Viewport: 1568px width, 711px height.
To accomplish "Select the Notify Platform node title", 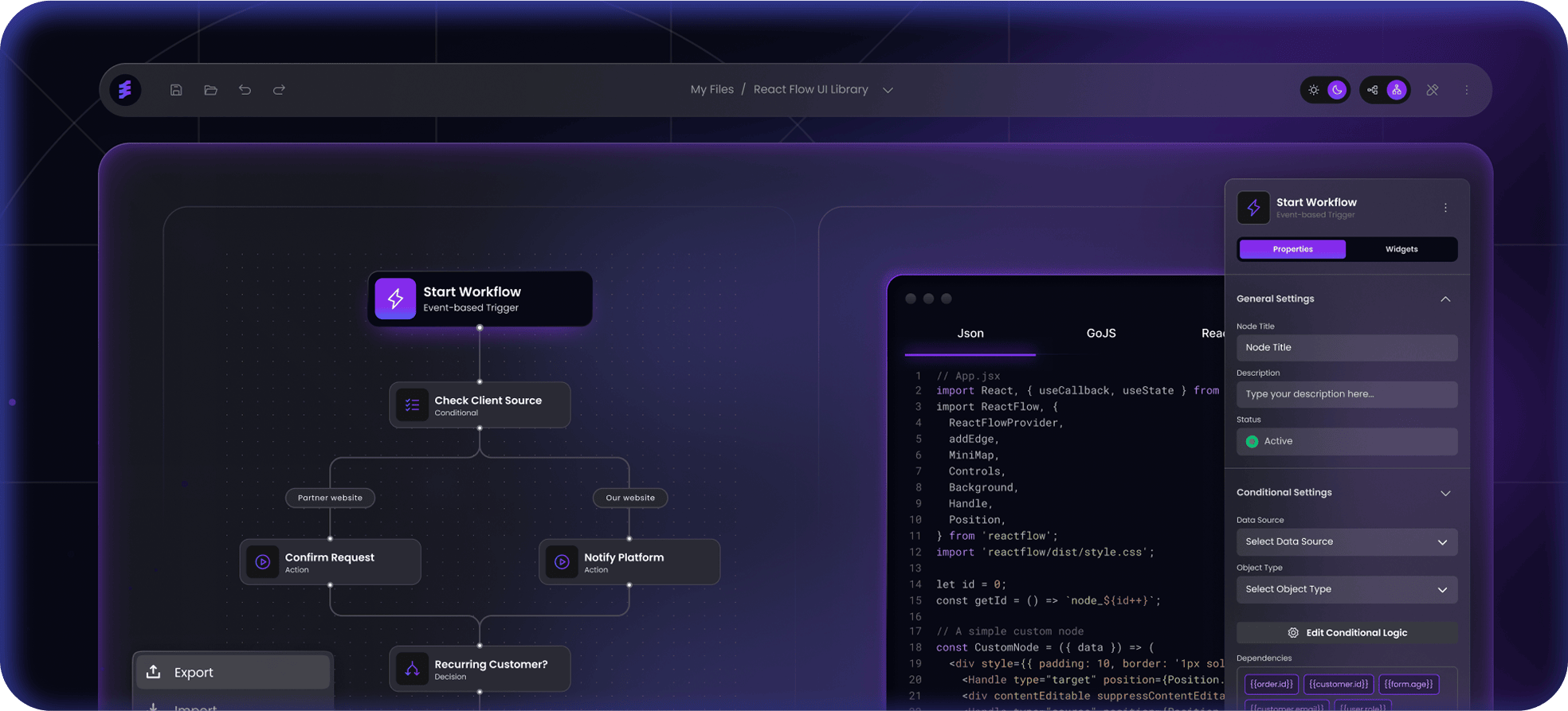I will coord(624,557).
